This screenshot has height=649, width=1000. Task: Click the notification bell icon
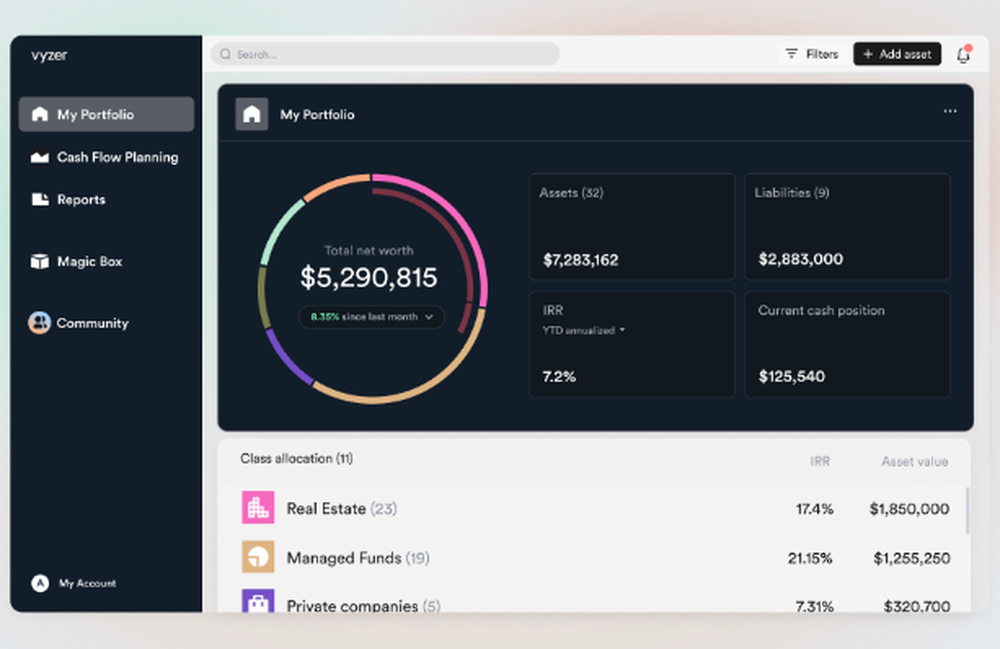(x=961, y=54)
